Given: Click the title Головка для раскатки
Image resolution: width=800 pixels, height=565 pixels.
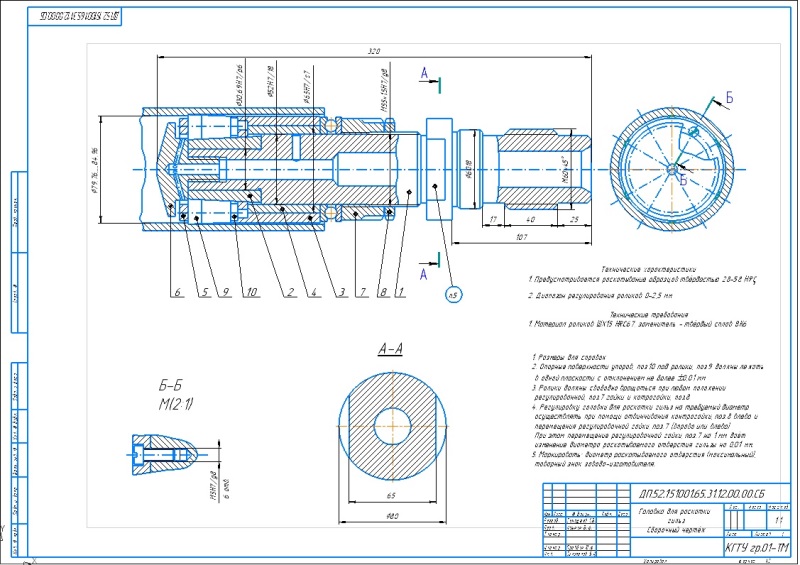Looking at the screenshot, I should click(x=674, y=511).
